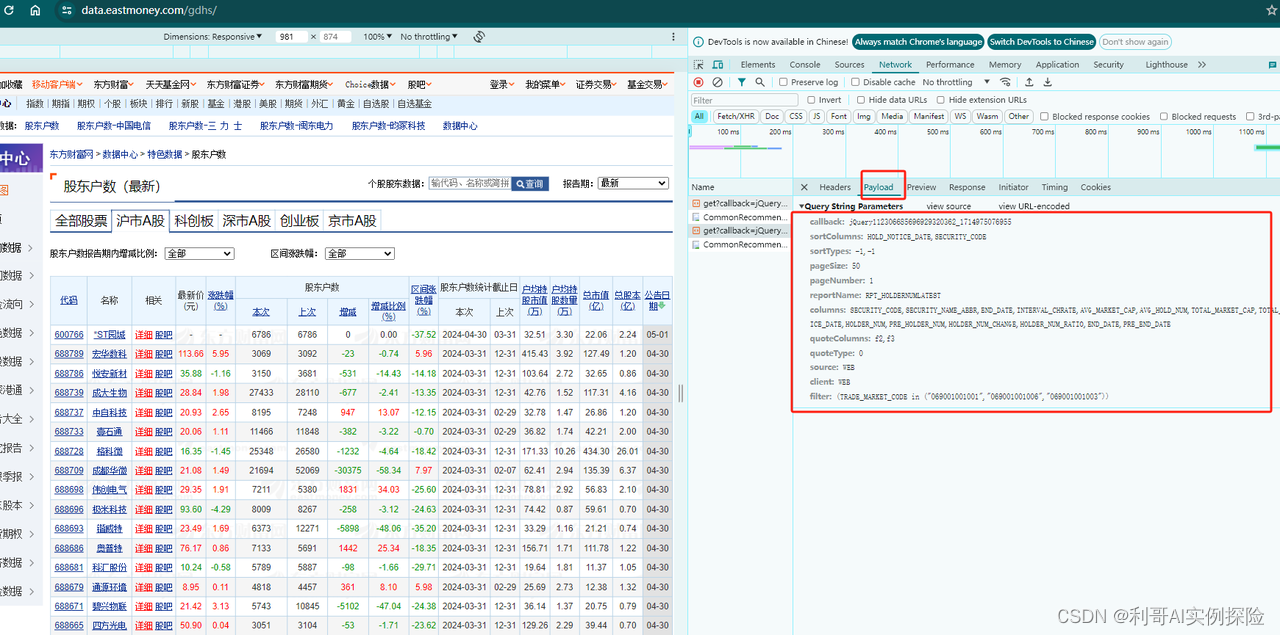This screenshot has width=1280, height=635.
Task: Open stock code 600766 link
Action: pos(69,335)
